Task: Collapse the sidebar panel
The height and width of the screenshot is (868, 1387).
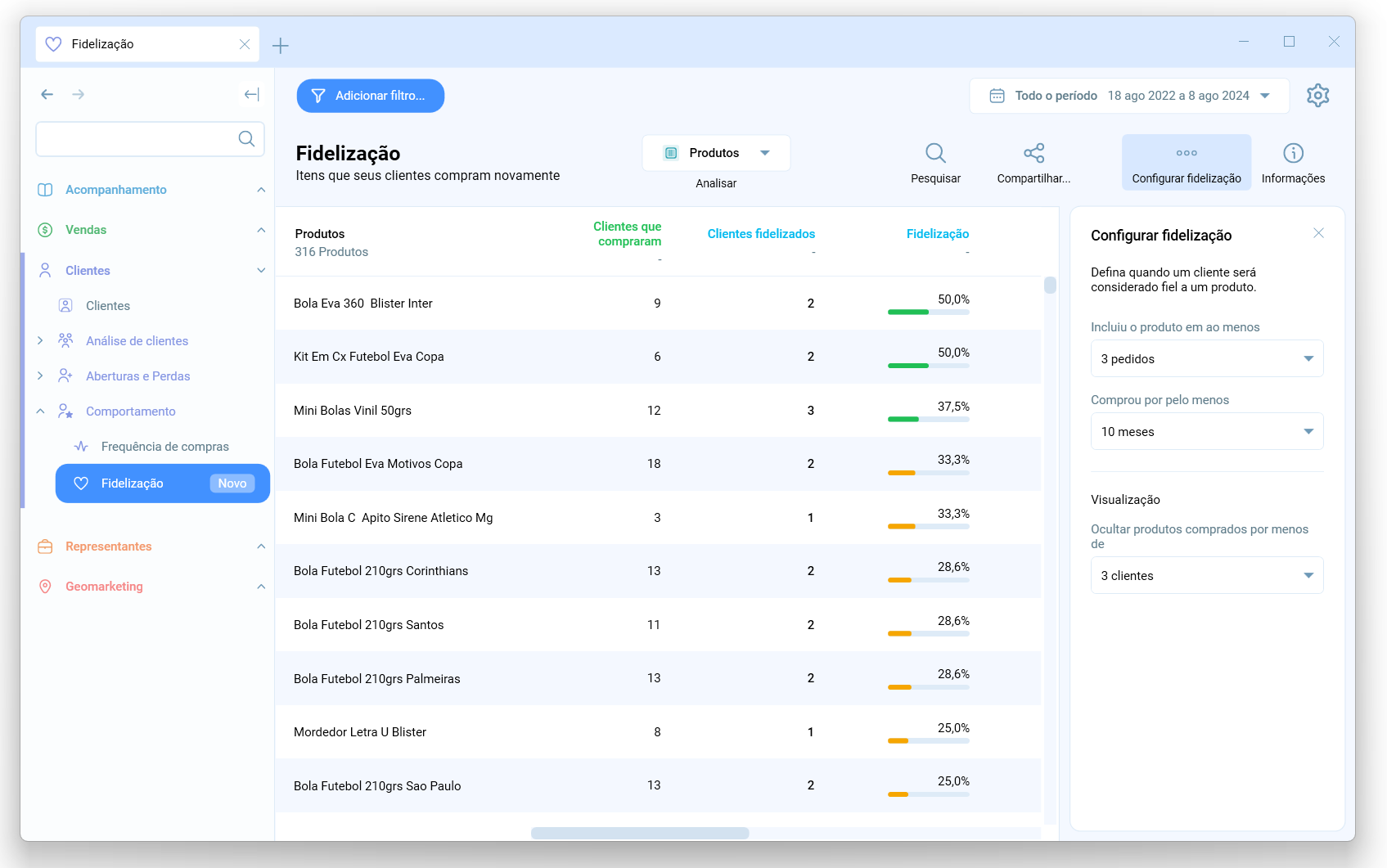Action: tap(252, 95)
